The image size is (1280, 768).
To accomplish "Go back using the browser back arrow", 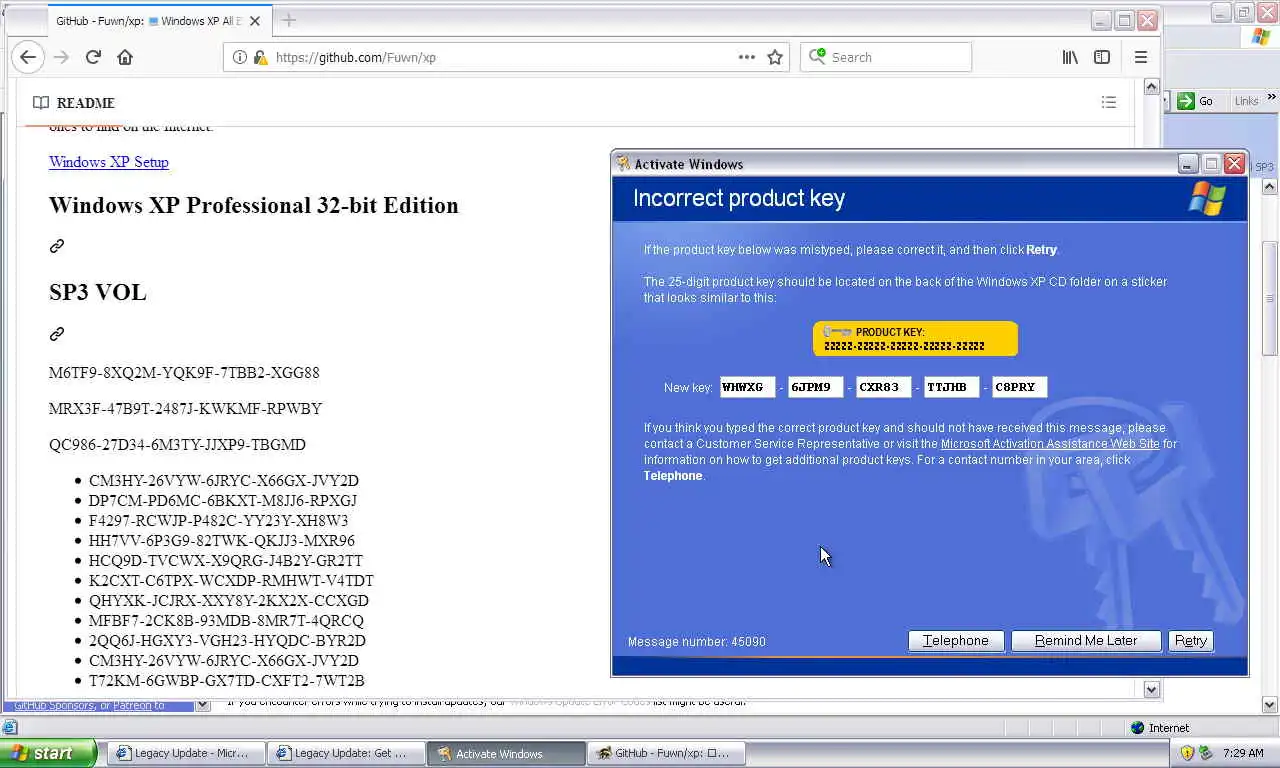I will pyautogui.click(x=28, y=57).
